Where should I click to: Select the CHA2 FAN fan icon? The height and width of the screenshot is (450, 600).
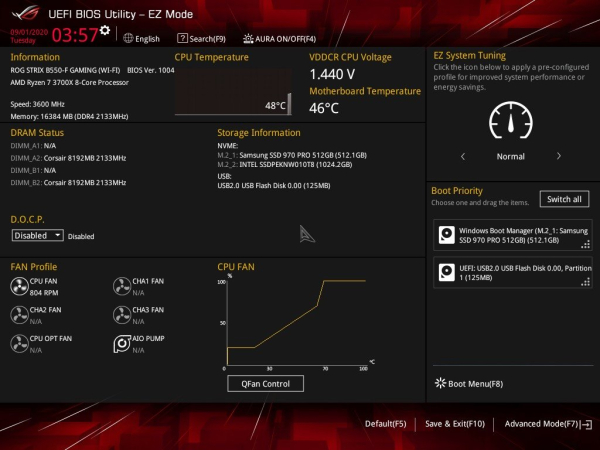coord(19,315)
